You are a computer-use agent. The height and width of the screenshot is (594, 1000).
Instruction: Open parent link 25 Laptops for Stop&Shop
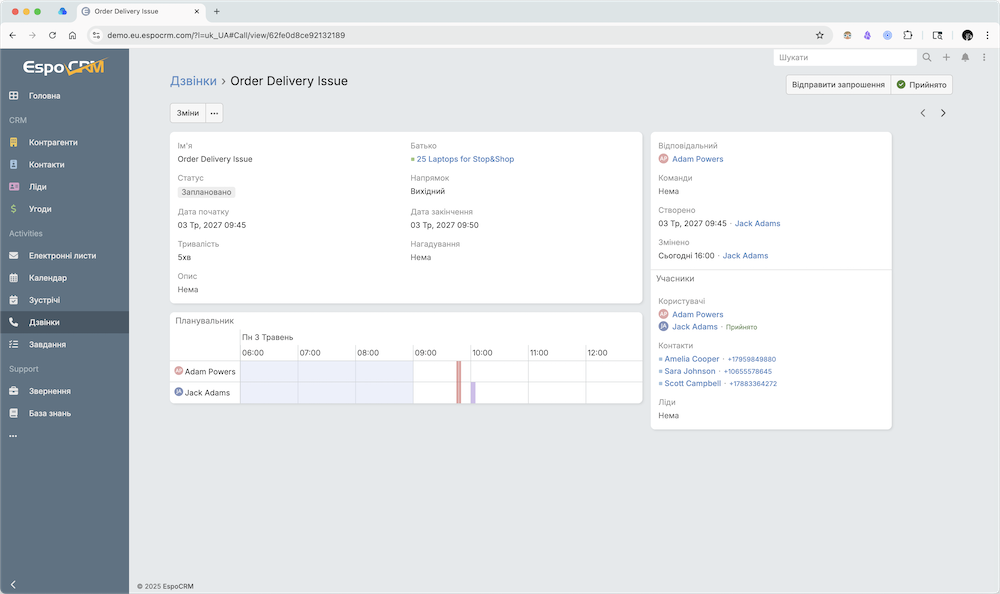[465, 159]
